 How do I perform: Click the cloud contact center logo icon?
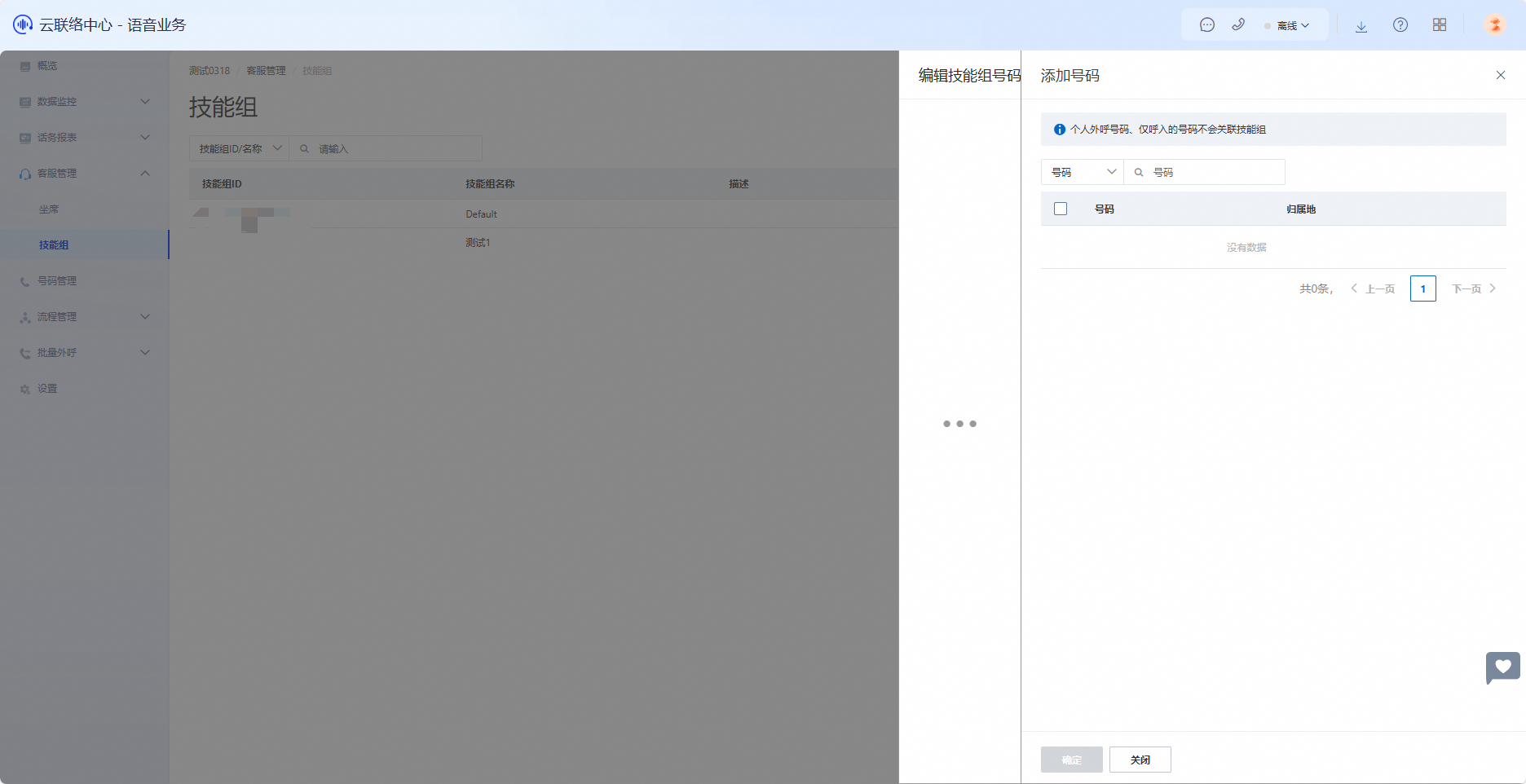click(23, 24)
